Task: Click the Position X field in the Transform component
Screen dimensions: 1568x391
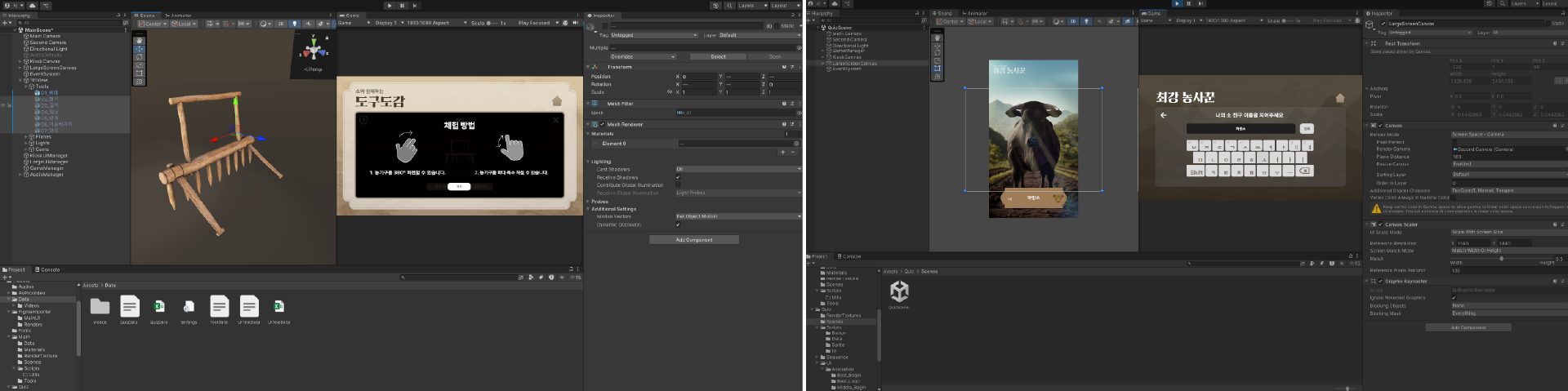Action: click(x=698, y=77)
